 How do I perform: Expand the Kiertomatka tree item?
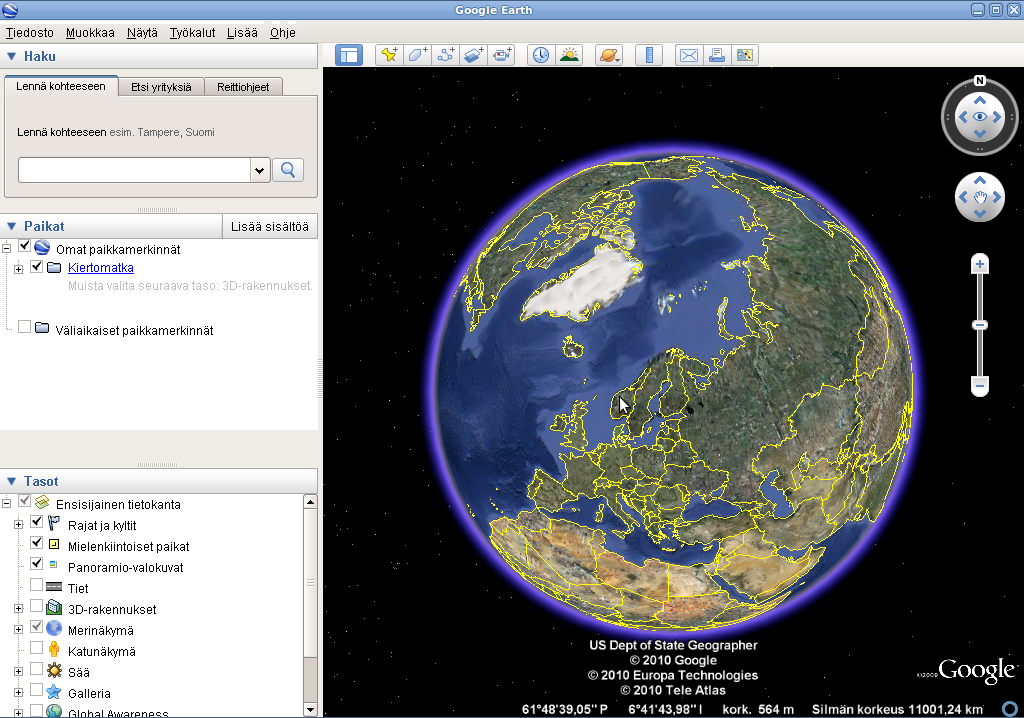[18, 268]
